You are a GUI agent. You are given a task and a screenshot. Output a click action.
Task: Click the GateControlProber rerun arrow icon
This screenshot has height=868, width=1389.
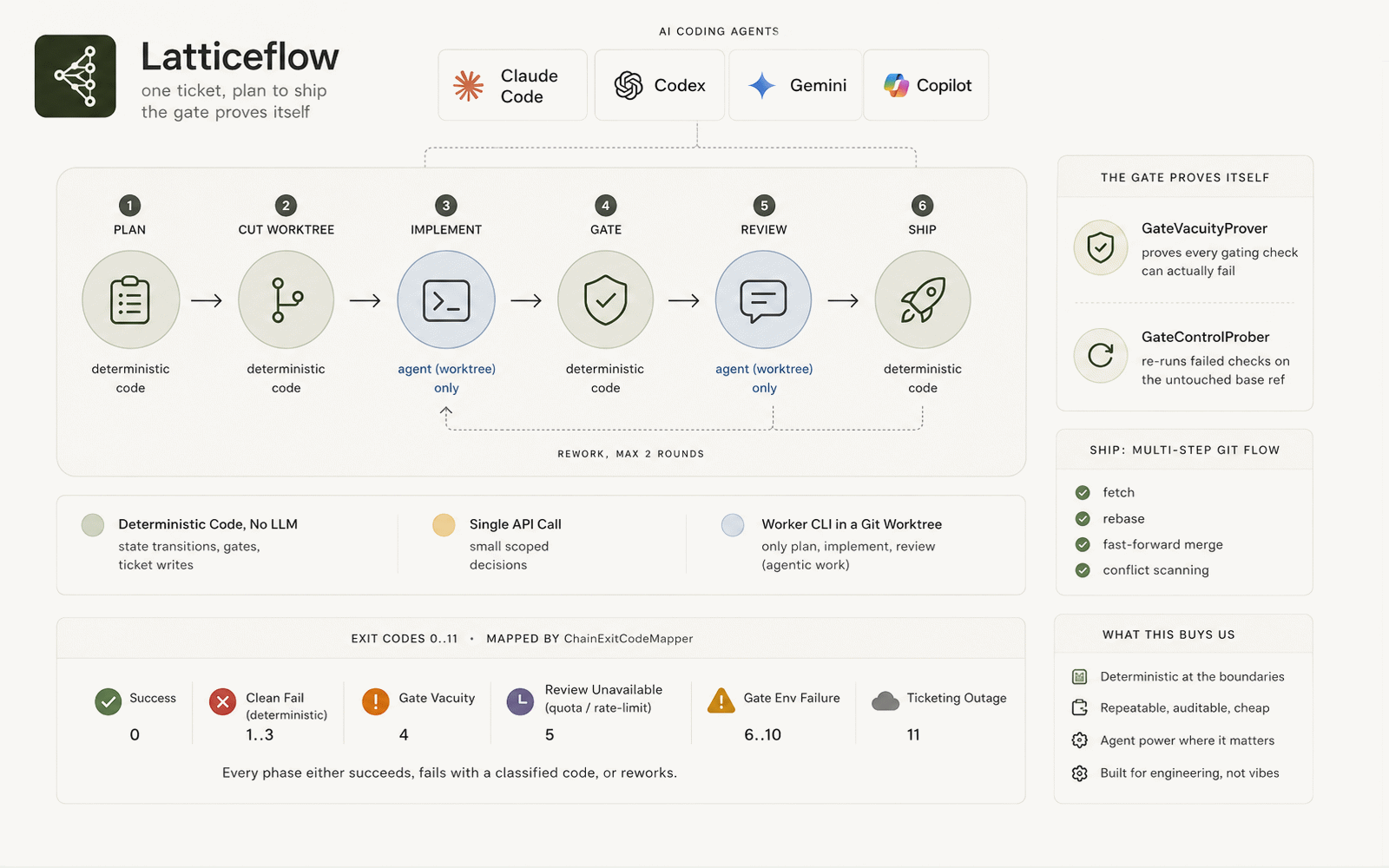pos(1101,355)
